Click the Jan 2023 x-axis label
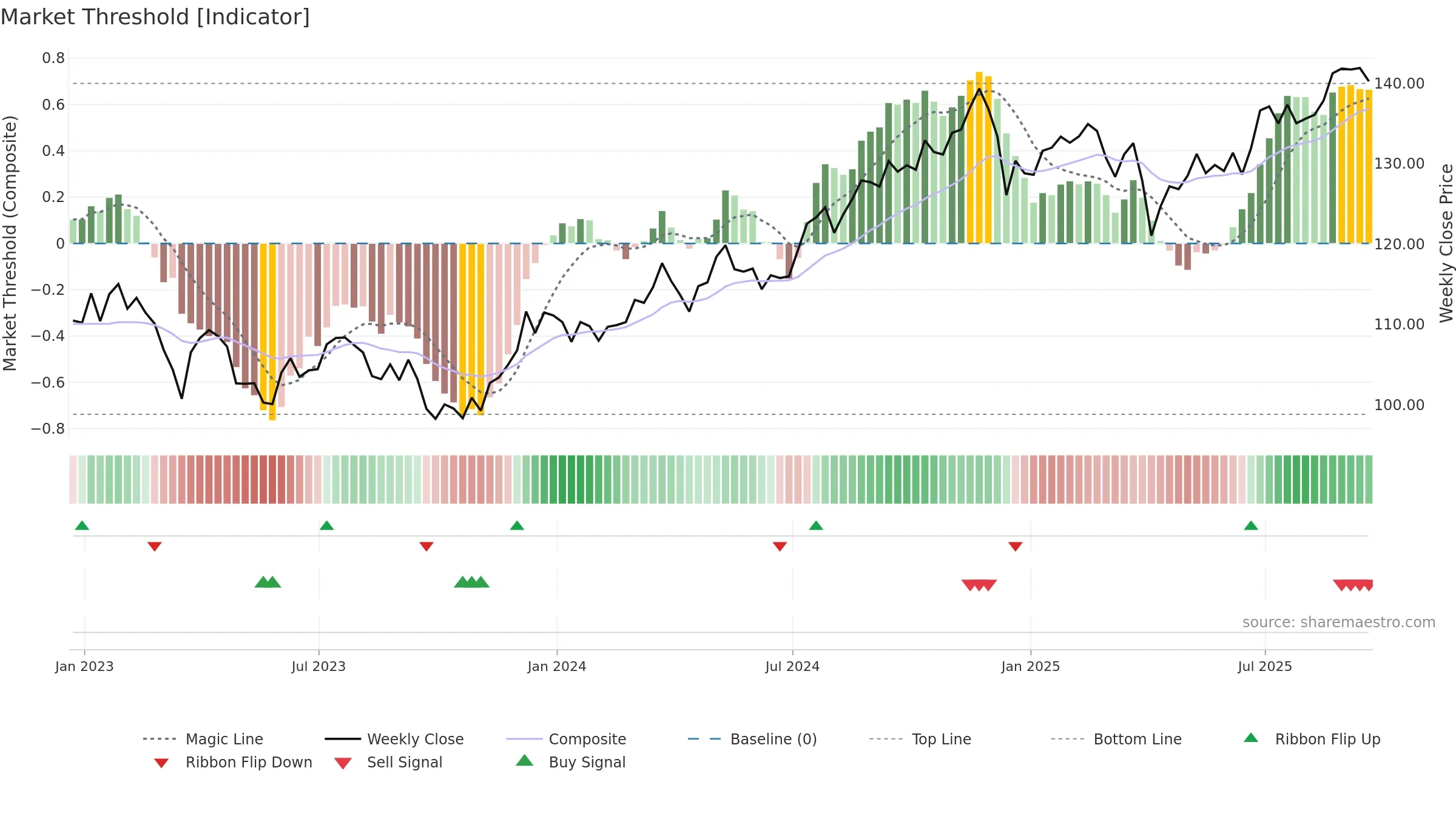The image size is (1456, 819). pyautogui.click(x=84, y=666)
